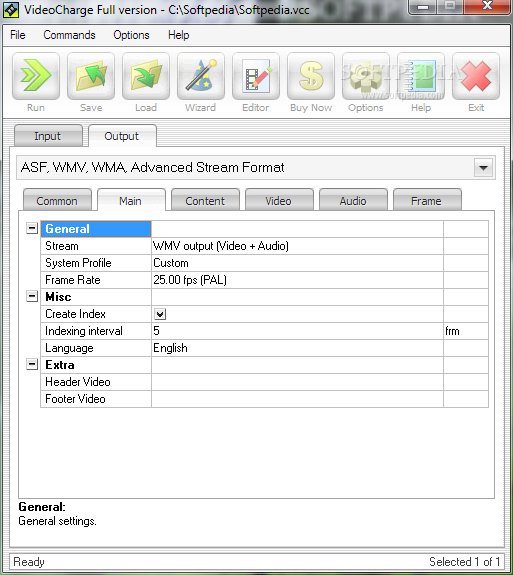
Task: Click the Indexing interval value 5
Action: [297, 331]
